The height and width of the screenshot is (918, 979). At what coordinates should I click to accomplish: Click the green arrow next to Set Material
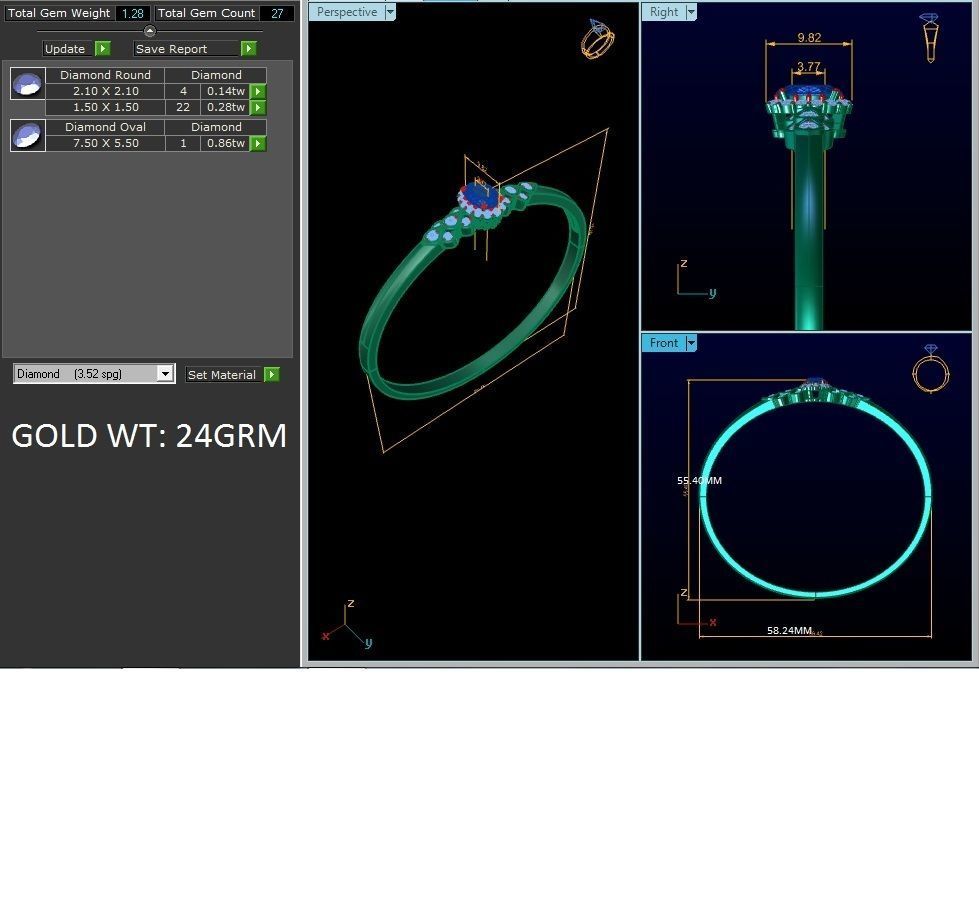272,375
